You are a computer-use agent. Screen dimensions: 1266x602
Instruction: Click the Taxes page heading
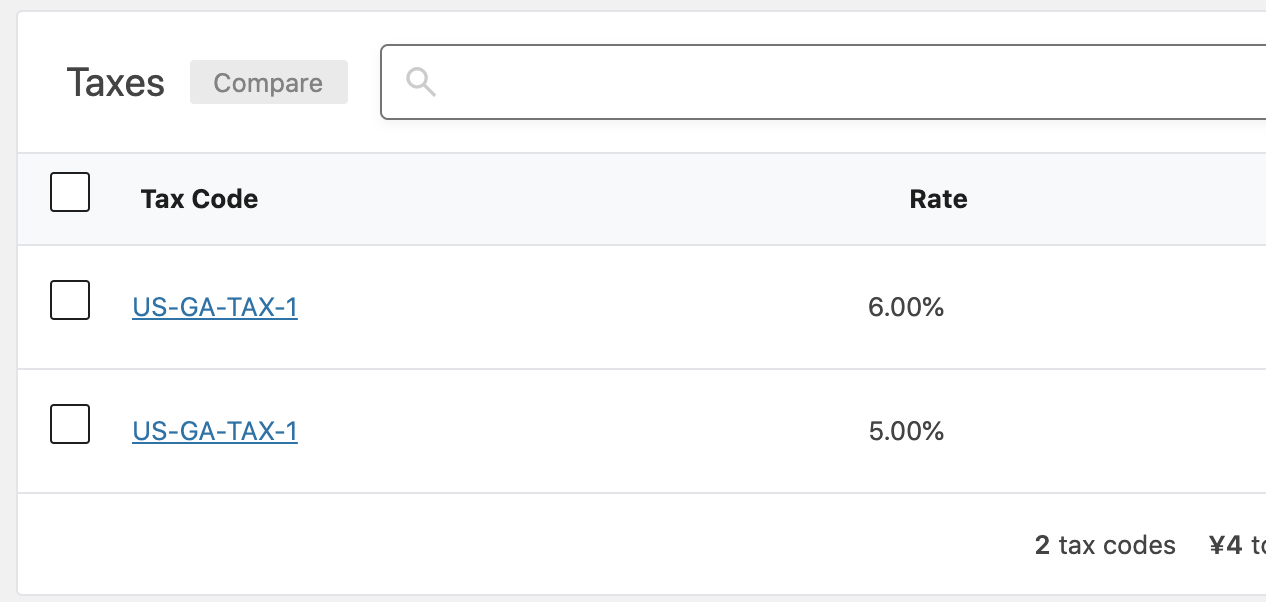point(115,82)
